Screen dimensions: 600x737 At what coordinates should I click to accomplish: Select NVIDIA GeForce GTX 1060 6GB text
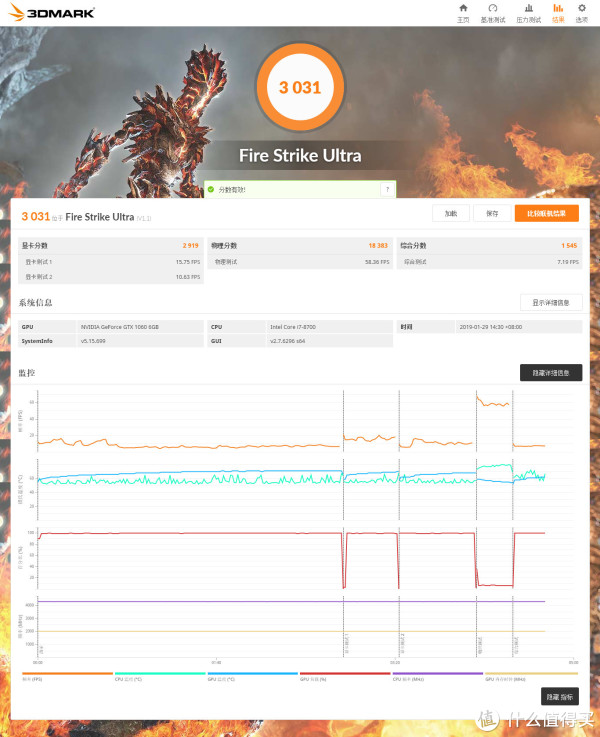pos(120,327)
